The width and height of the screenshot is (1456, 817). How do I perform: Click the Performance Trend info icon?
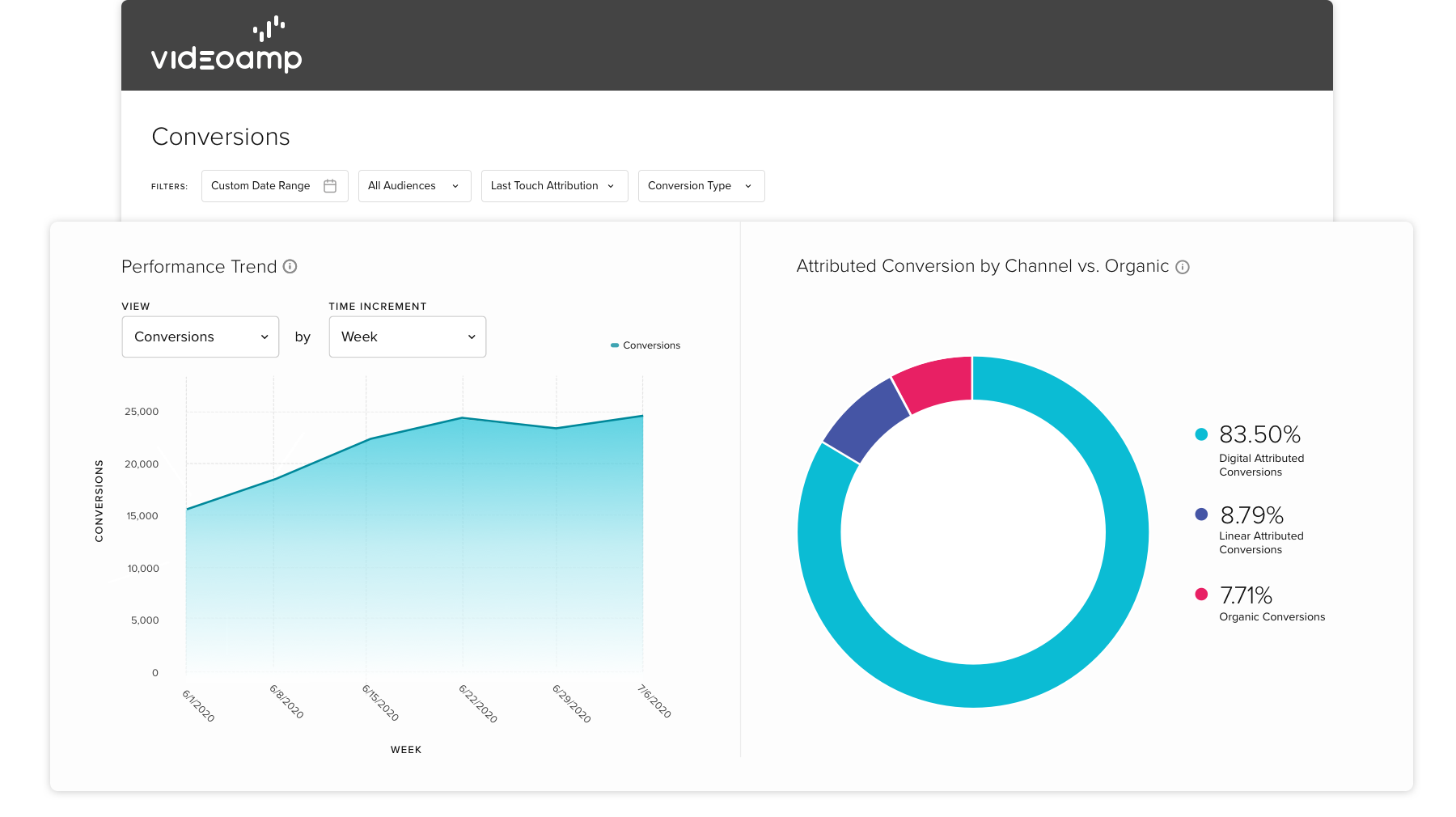pos(290,266)
